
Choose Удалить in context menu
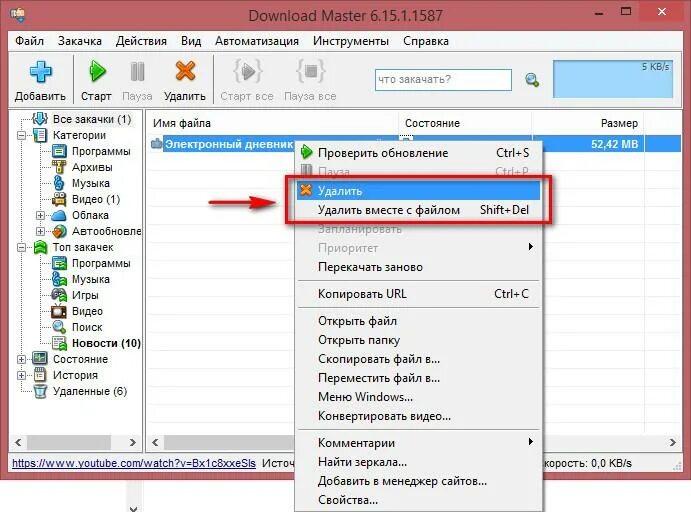point(418,191)
